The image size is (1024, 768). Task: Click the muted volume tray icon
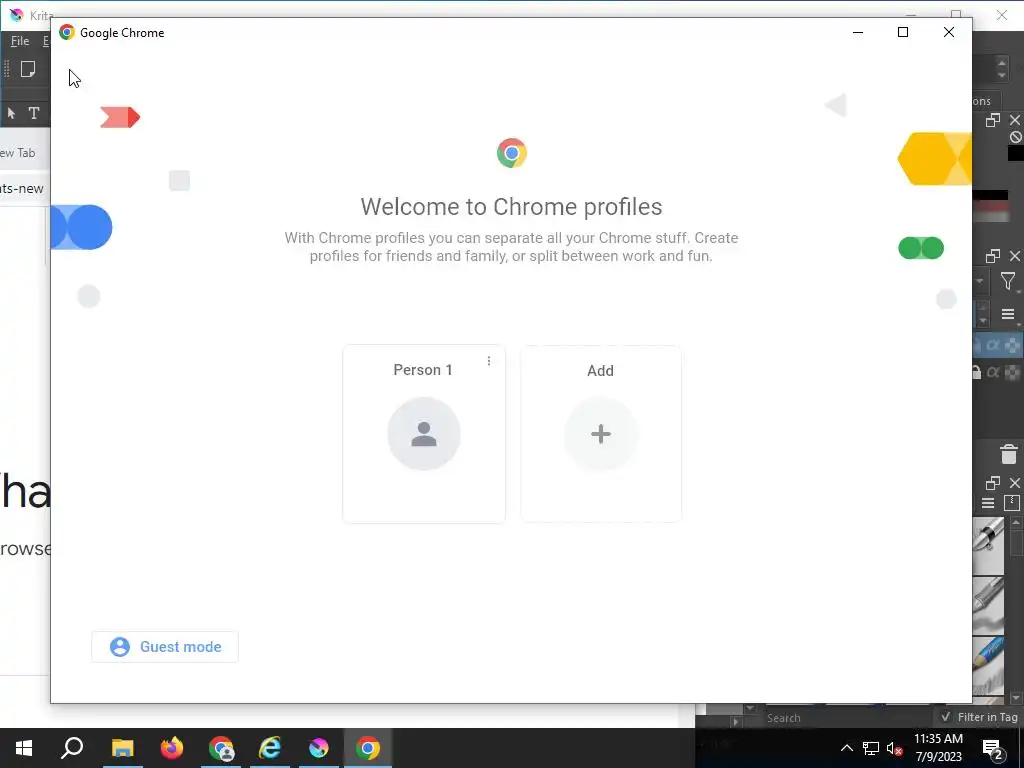tap(895, 748)
